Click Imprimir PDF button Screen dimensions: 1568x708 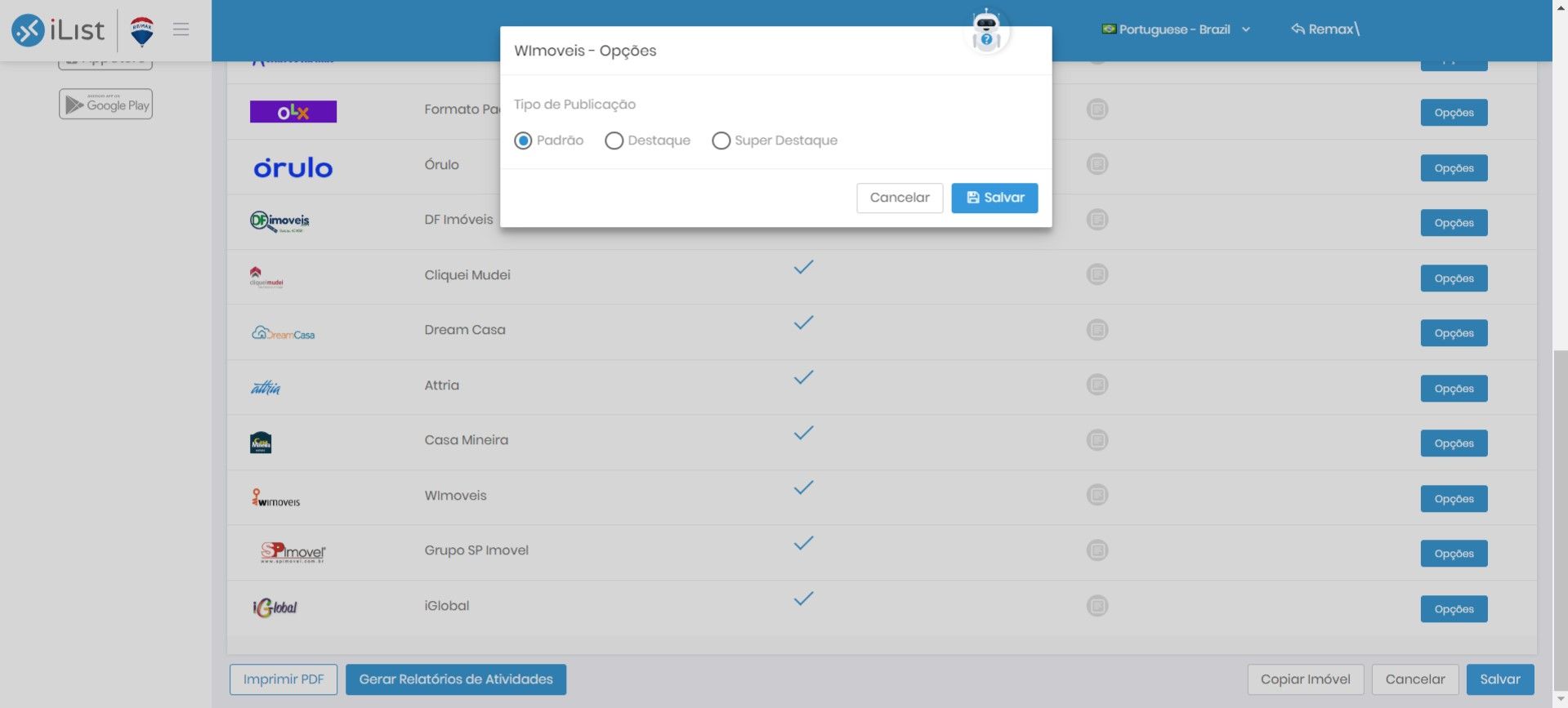284,679
